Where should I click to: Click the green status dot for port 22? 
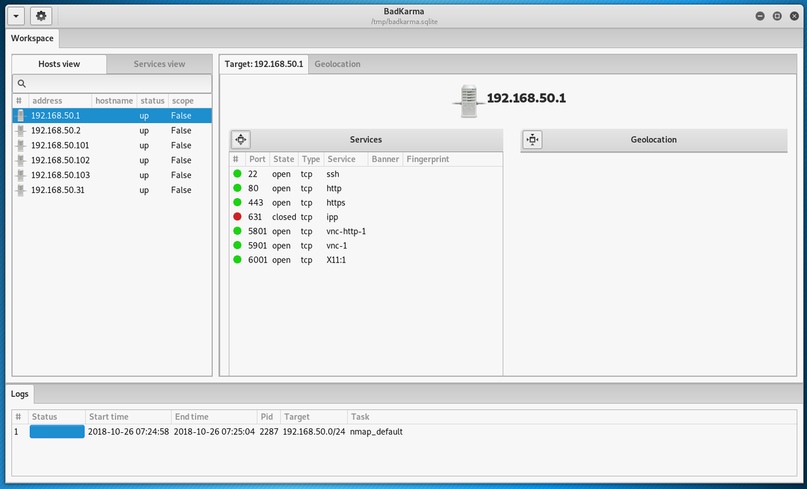[238, 174]
